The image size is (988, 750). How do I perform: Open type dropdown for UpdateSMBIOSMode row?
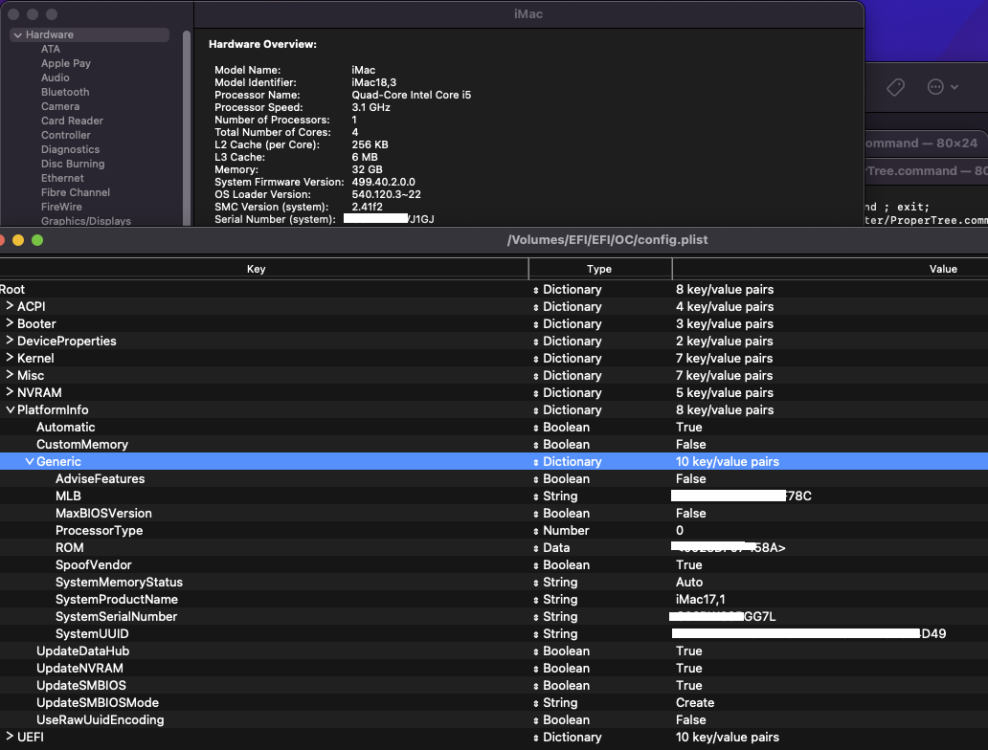[x=536, y=703]
